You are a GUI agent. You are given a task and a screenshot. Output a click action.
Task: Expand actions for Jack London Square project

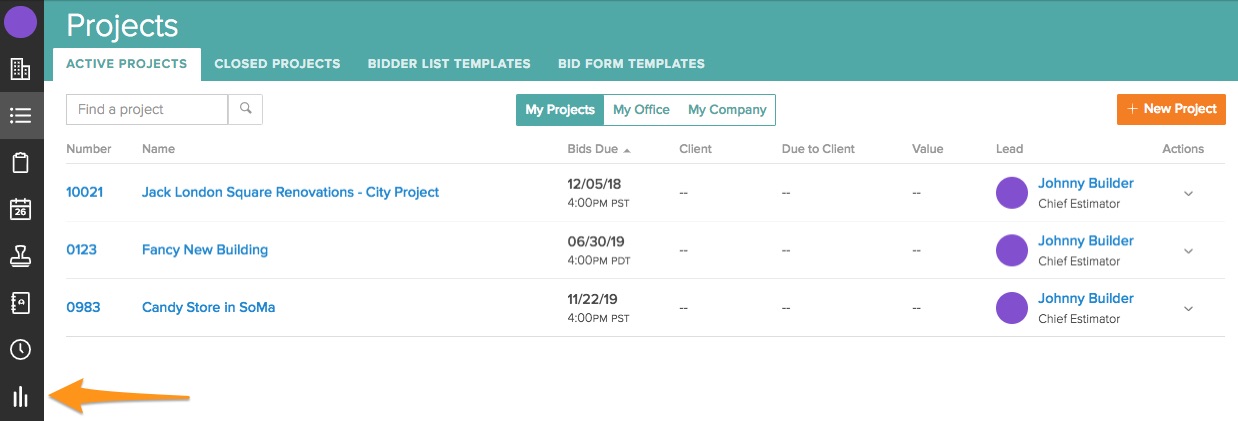tap(1188, 194)
